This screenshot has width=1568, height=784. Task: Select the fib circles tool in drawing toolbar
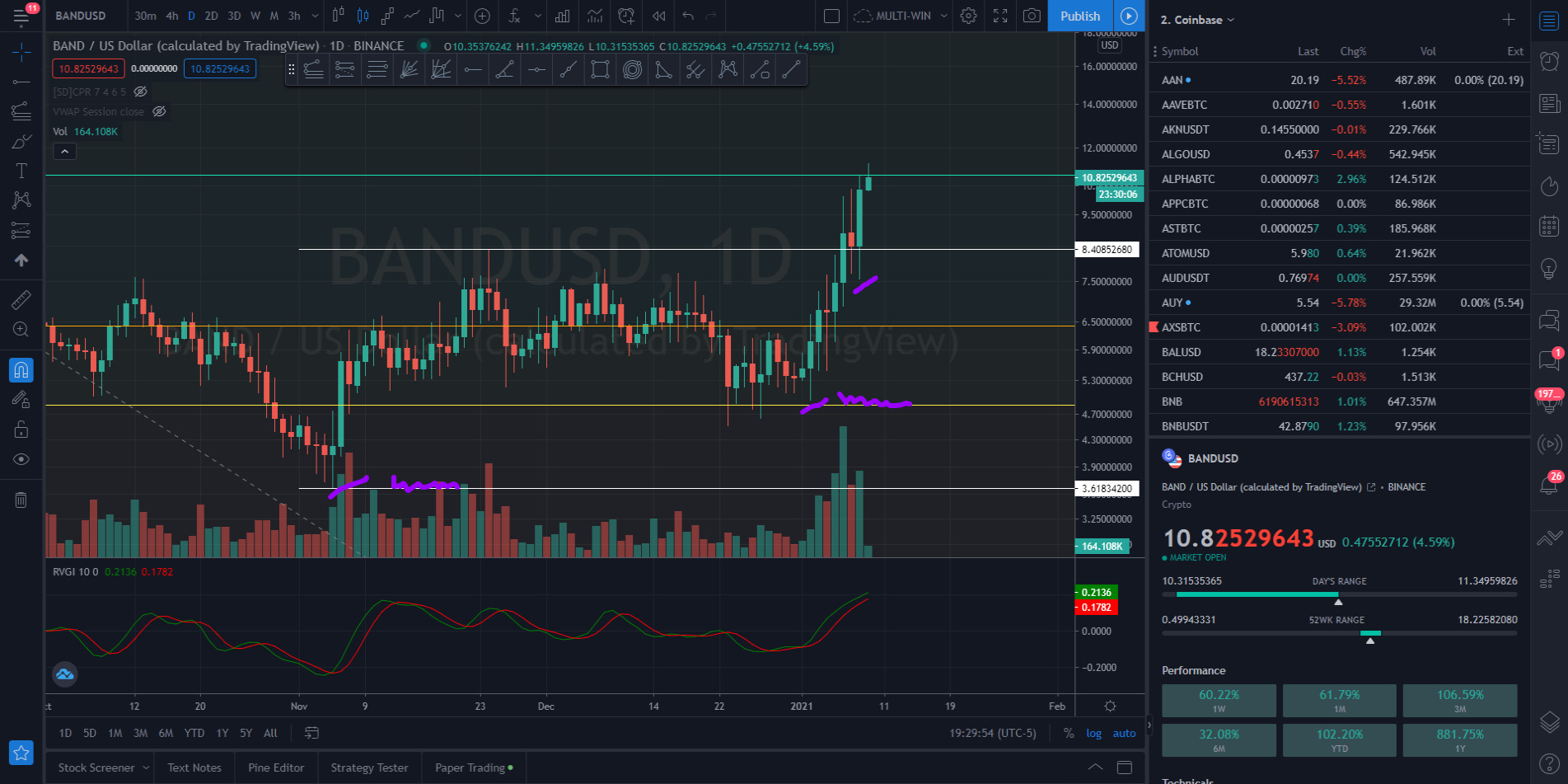coord(632,70)
